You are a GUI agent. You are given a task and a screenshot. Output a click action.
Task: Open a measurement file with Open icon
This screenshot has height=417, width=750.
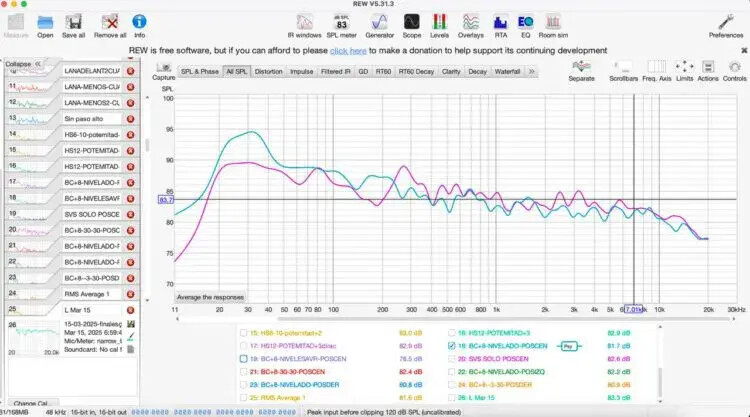(x=45, y=26)
